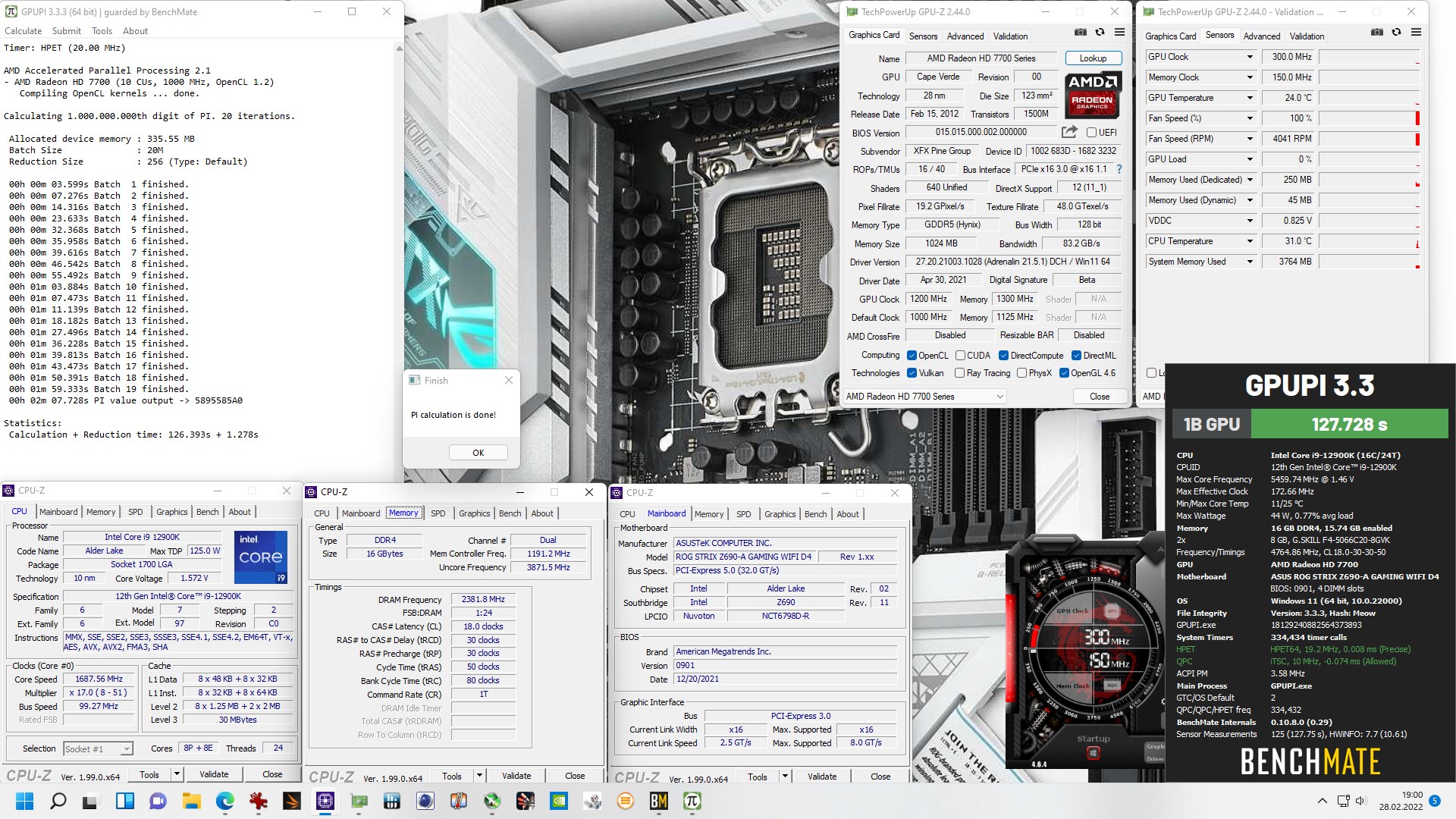Click the refresh icon in GPU-Z Validation window

(x=1396, y=33)
